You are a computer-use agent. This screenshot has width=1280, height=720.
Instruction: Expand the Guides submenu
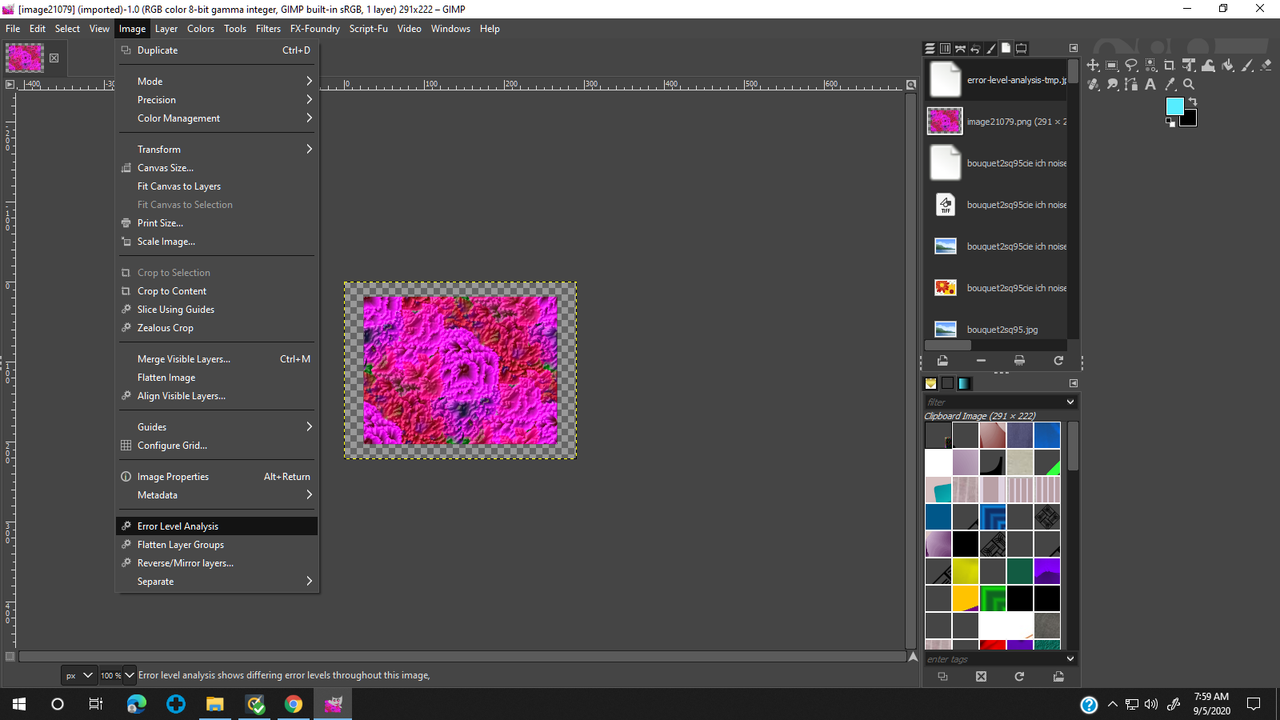point(217,427)
